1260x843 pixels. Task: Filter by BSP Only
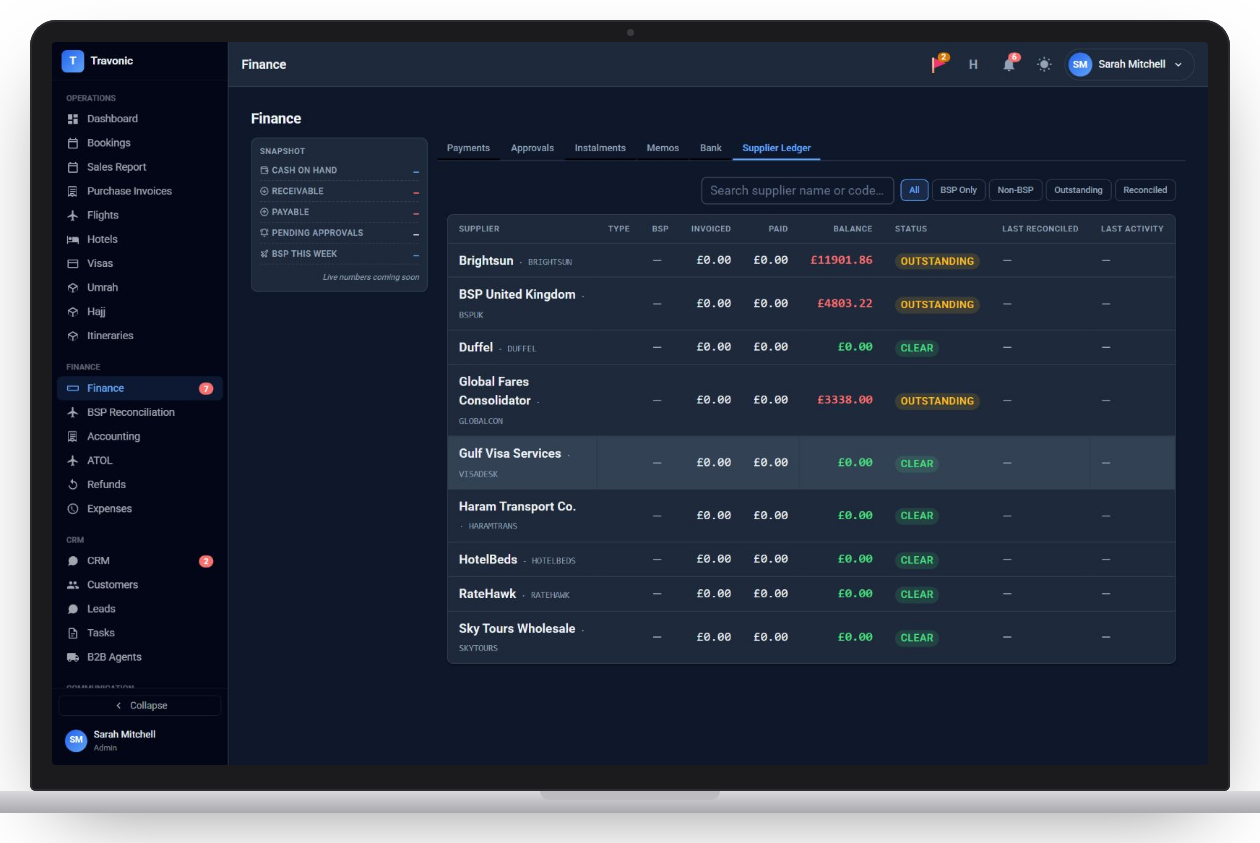click(959, 190)
